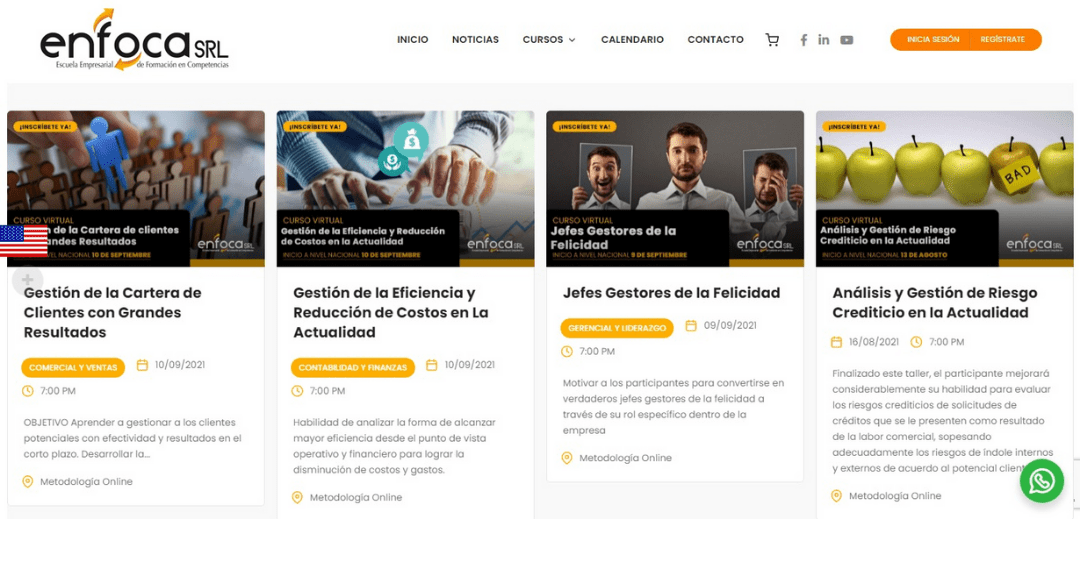The height and width of the screenshot is (565, 1080).
Task: Open the shopping cart icon
Action: [772, 40]
